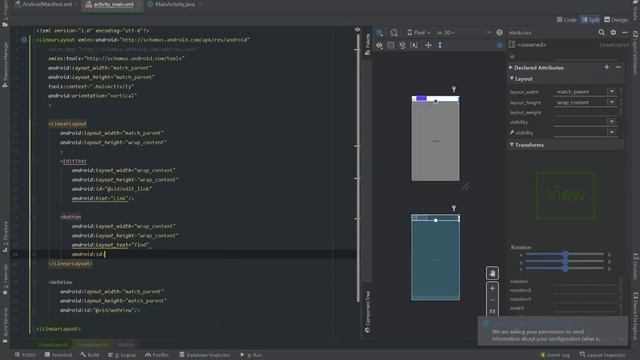
Task: Open Attributes panel settings gear
Action: tap(613, 32)
